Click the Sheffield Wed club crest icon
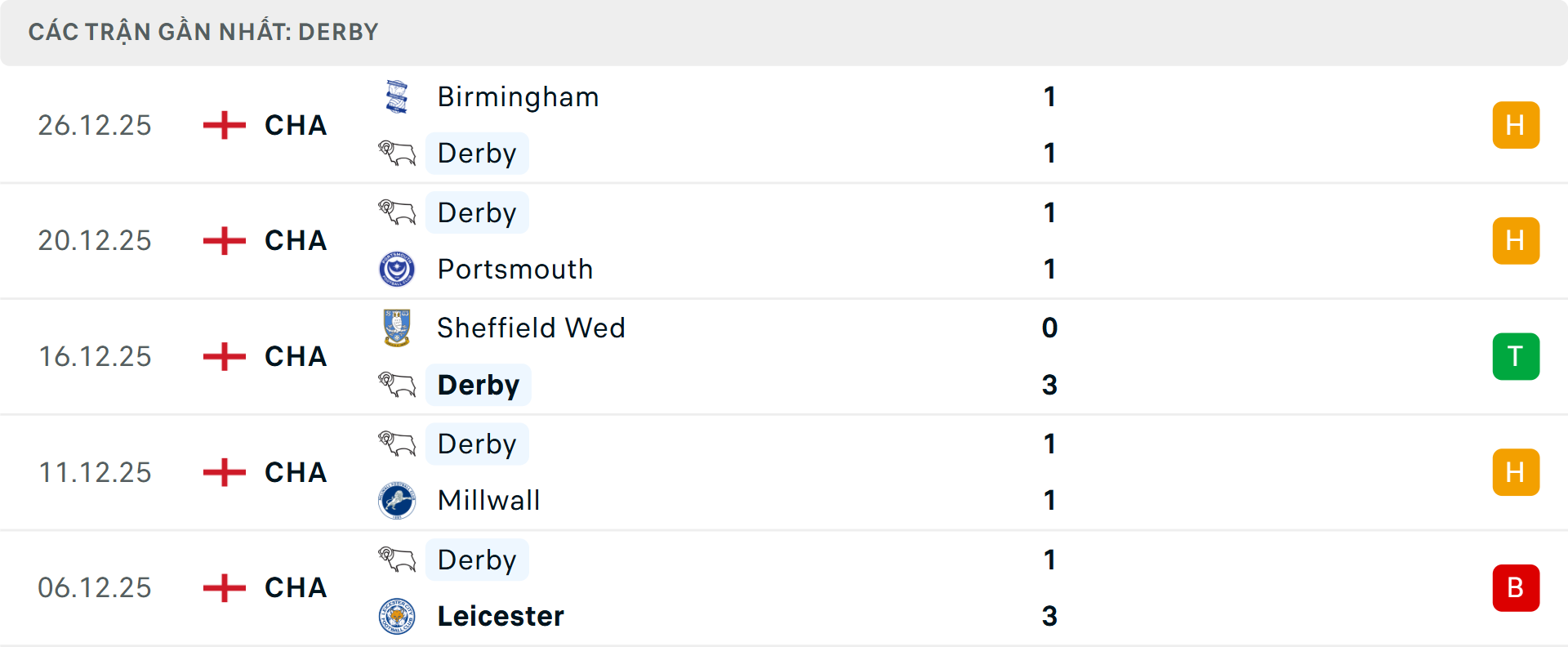Viewport: 1568px width, 647px height. point(398,328)
